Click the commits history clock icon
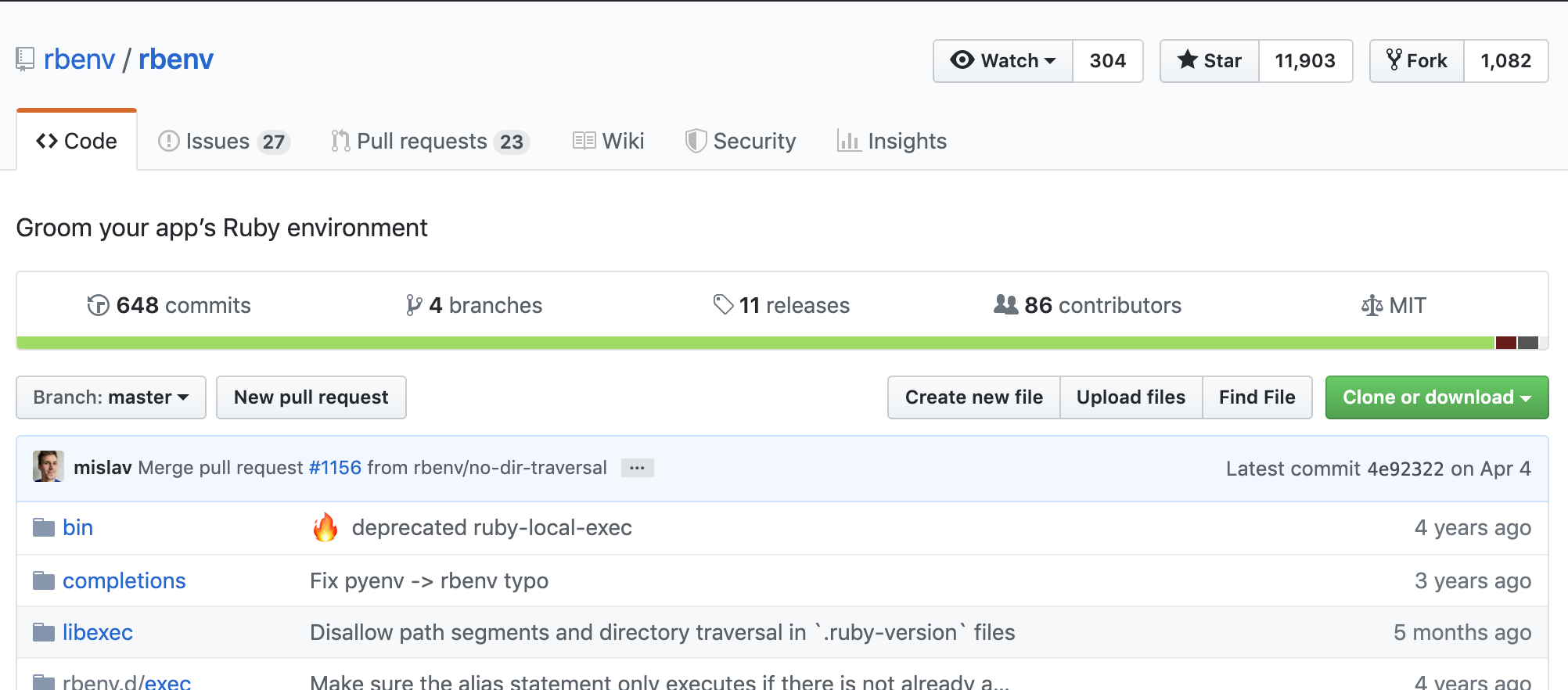Viewport: 1568px width, 690px height. click(x=98, y=305)
